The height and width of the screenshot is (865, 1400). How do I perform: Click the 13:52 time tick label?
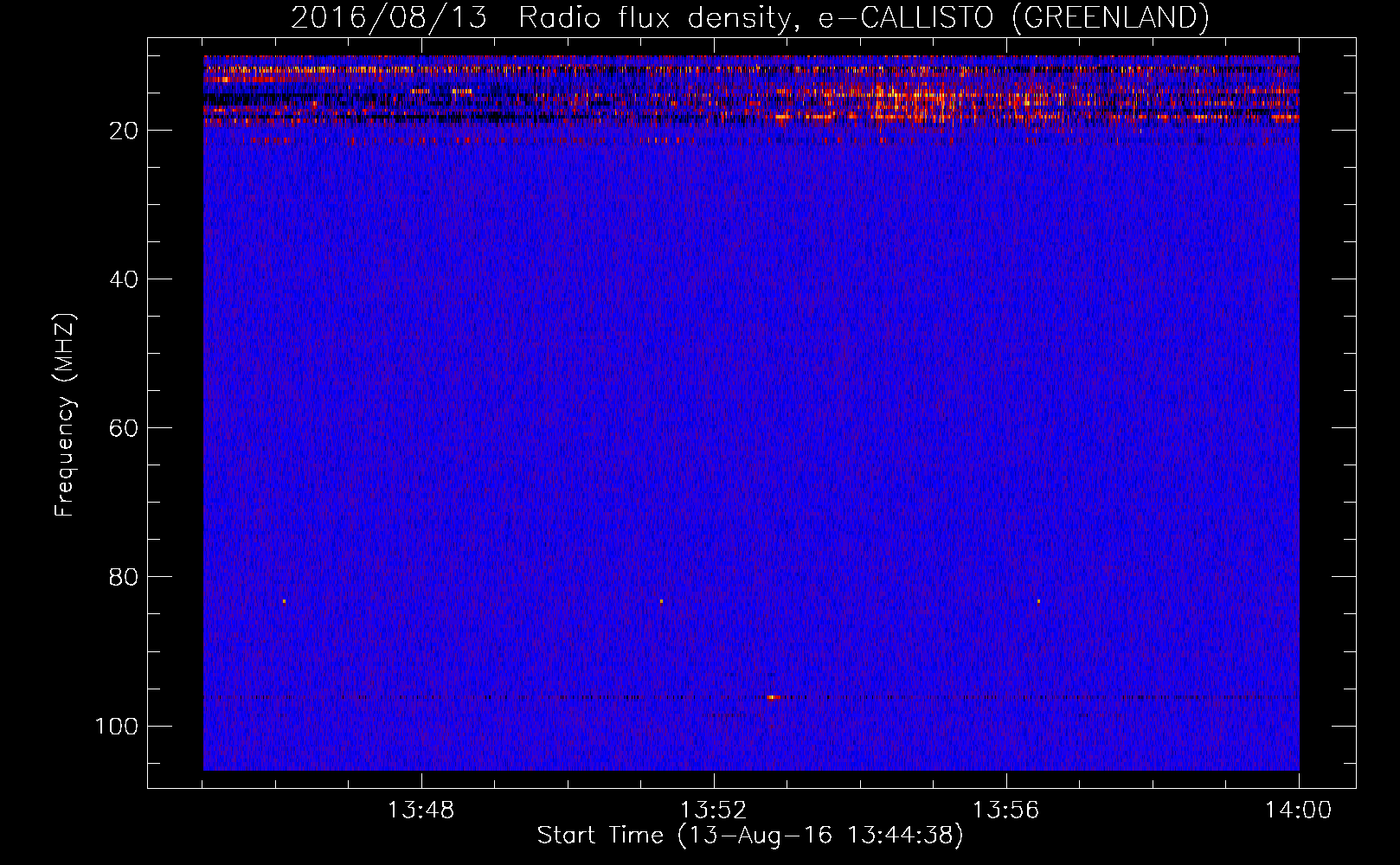pos(713,811)
